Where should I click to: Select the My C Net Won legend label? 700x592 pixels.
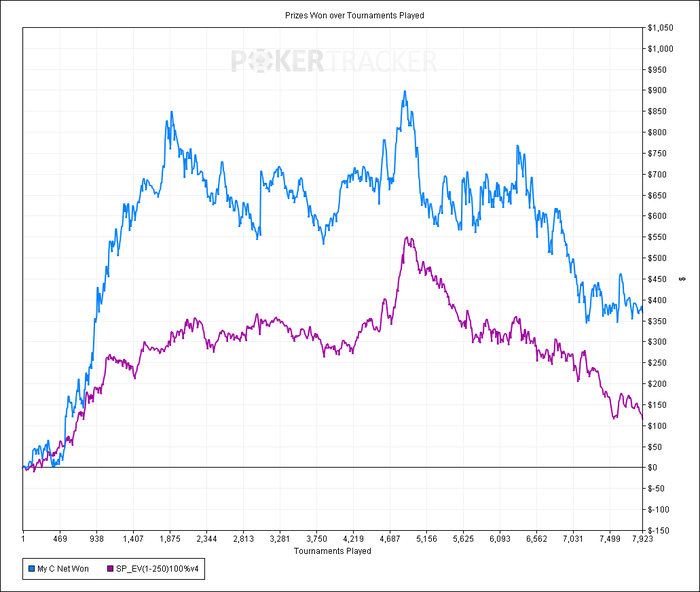coord(63,569)
